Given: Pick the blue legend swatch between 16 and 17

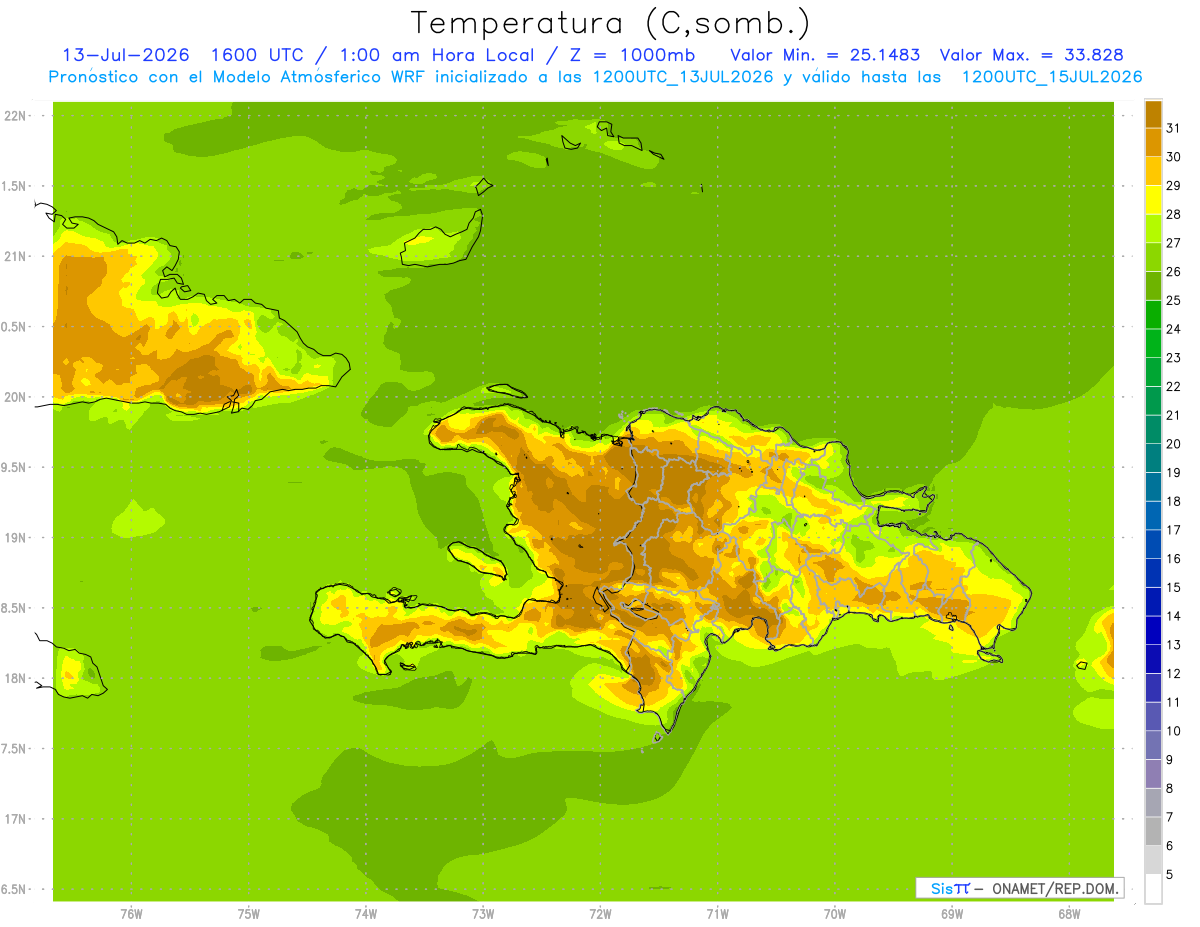Looking at the screenshot, I should tap(1153, 544).
